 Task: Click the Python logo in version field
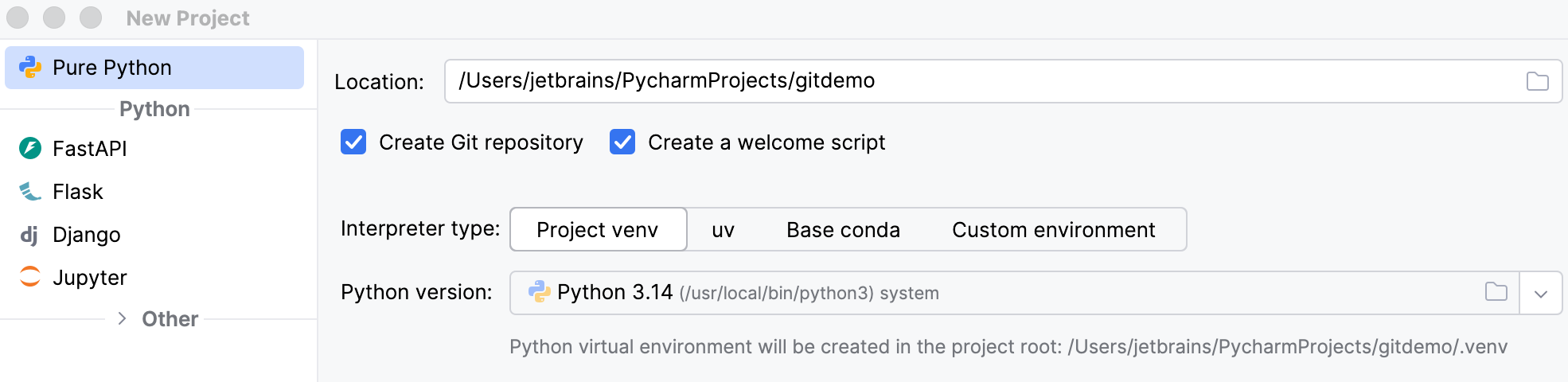point(540,292)
